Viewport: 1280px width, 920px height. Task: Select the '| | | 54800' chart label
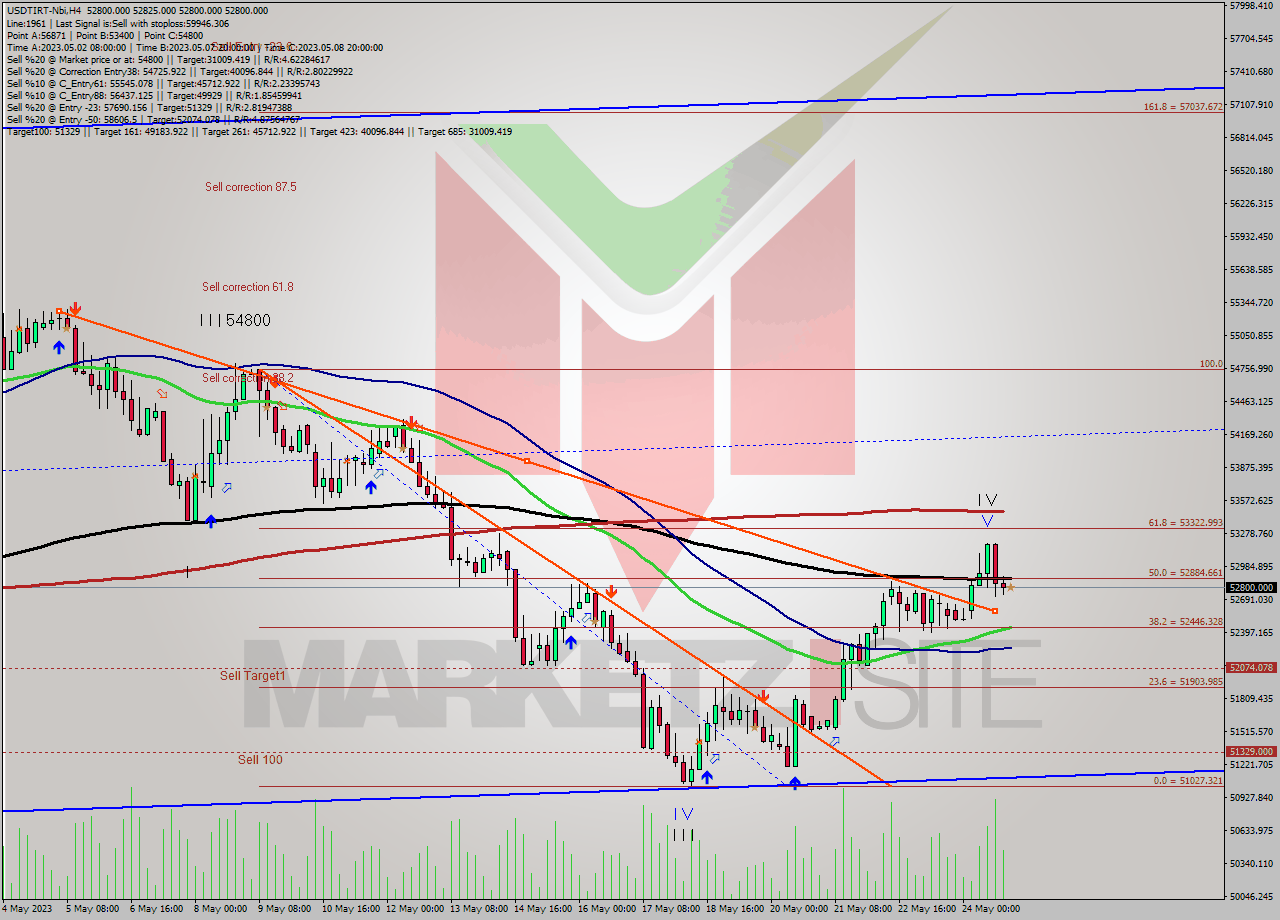tap(234, 320)
